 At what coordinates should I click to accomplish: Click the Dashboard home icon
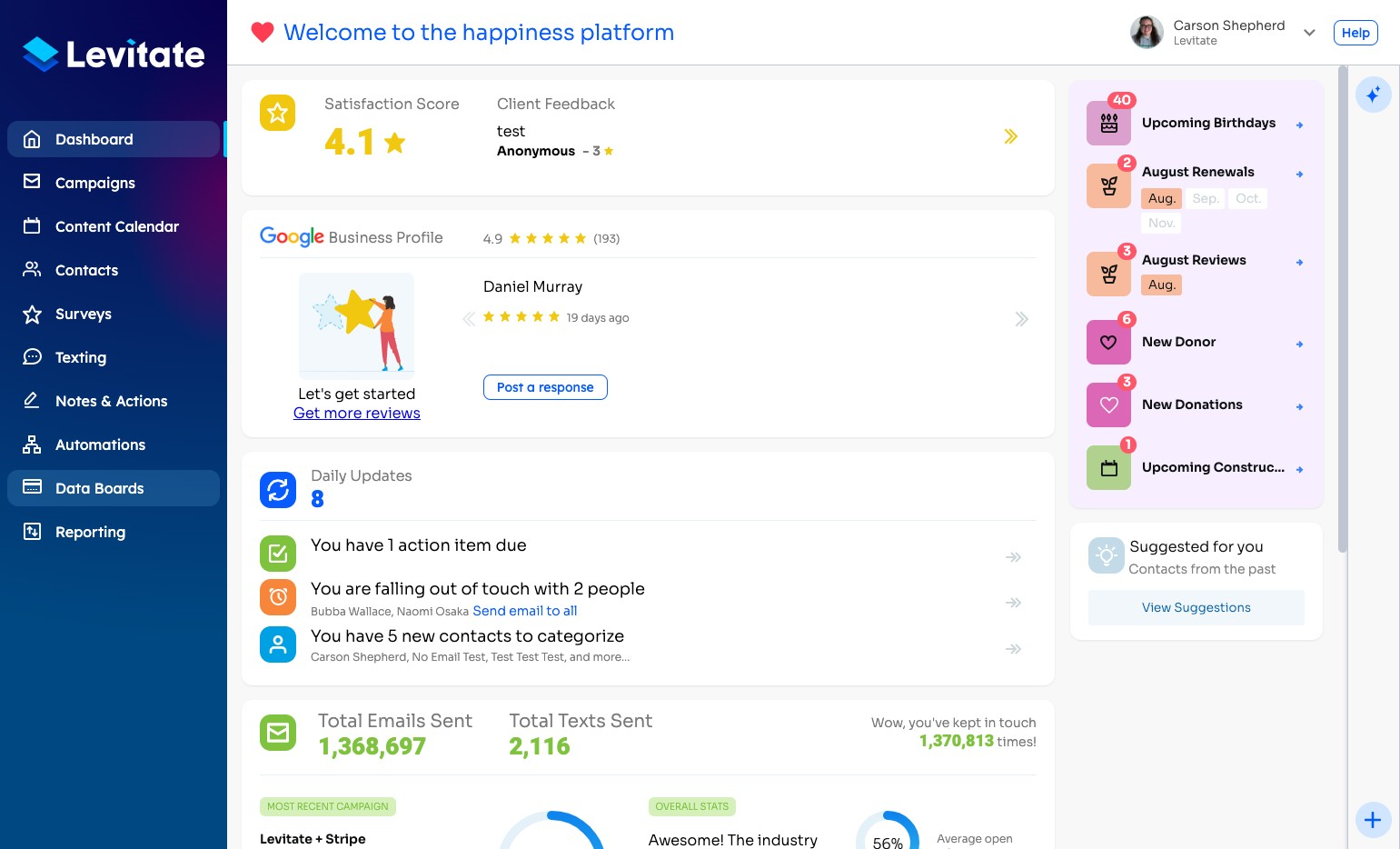[x=32, y=139]
